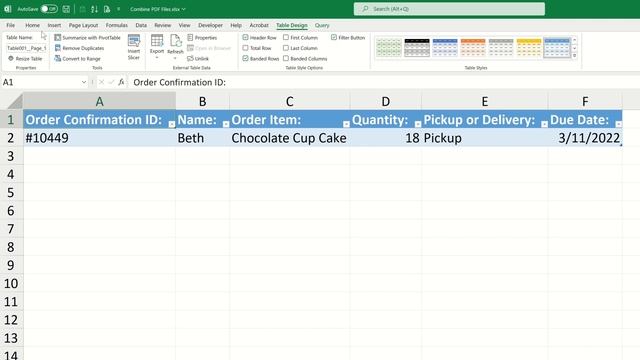Screen dimensions: 640x360
Task: Open filter dropdown for Quantity column
Action: 418,124
